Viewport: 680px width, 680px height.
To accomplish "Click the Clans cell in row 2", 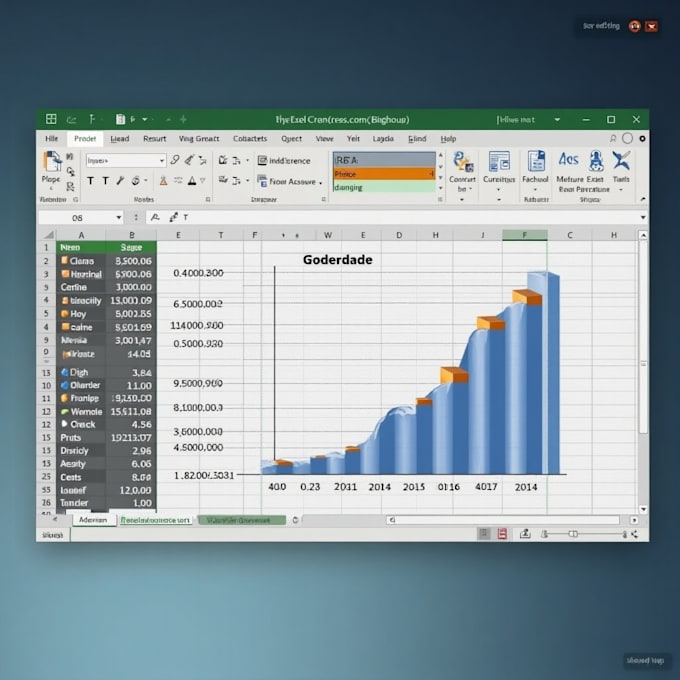I will tap(82, 261).
